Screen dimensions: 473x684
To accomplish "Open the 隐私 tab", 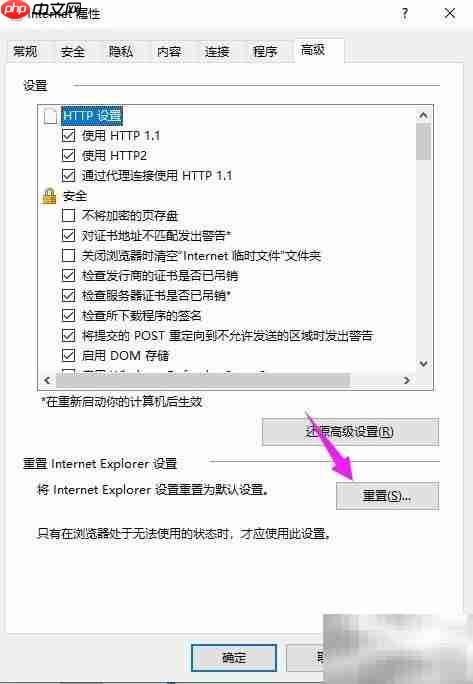I will point(120,51).
